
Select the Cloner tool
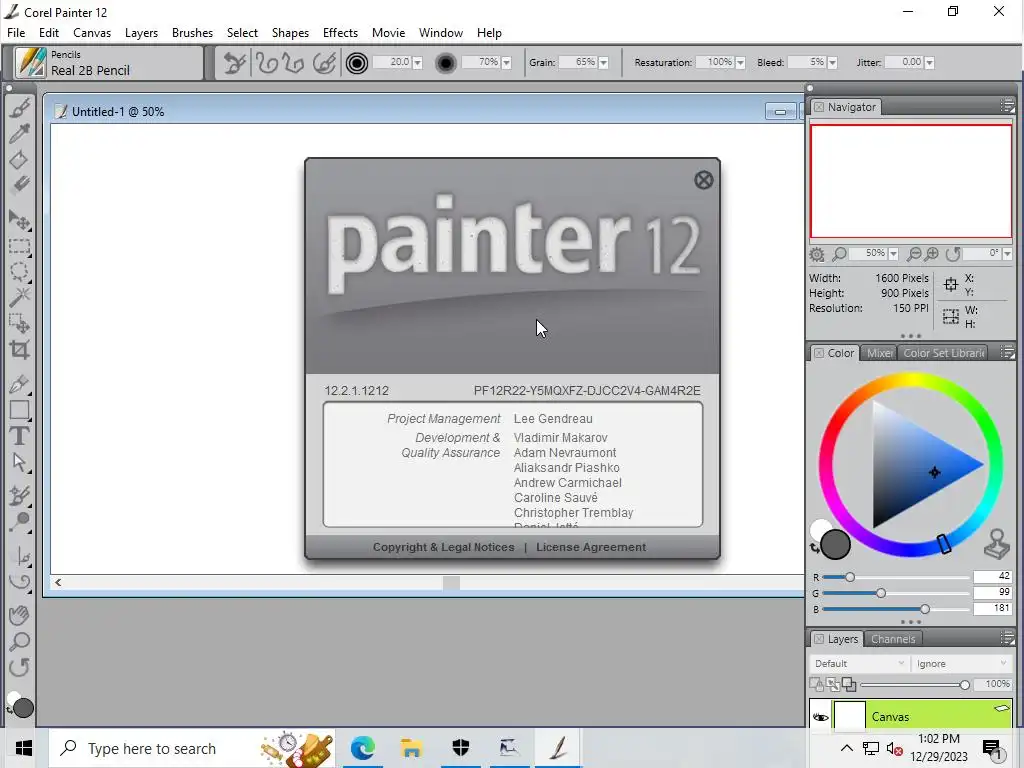coord(20,496)
